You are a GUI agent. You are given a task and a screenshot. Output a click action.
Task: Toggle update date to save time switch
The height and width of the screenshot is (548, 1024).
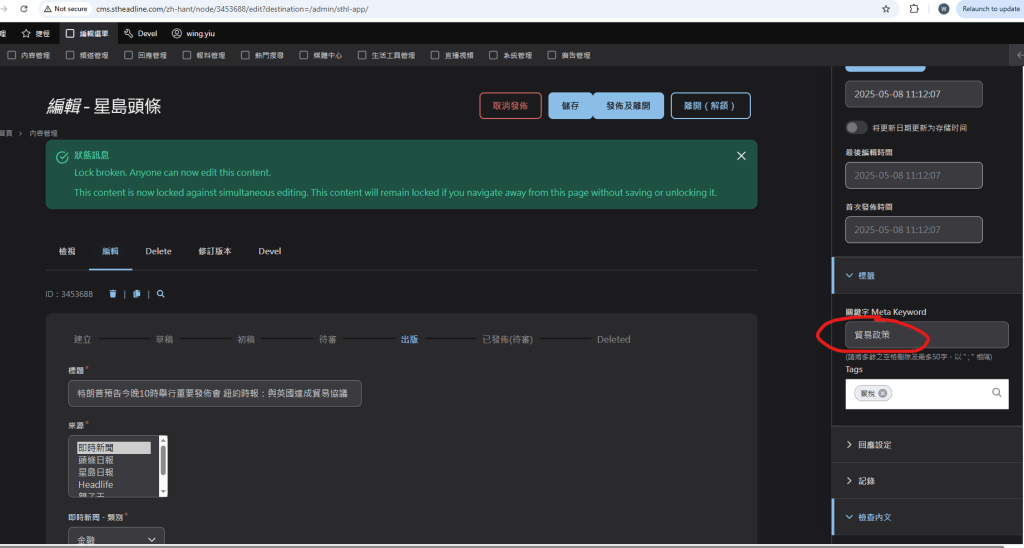click(856, 128)
